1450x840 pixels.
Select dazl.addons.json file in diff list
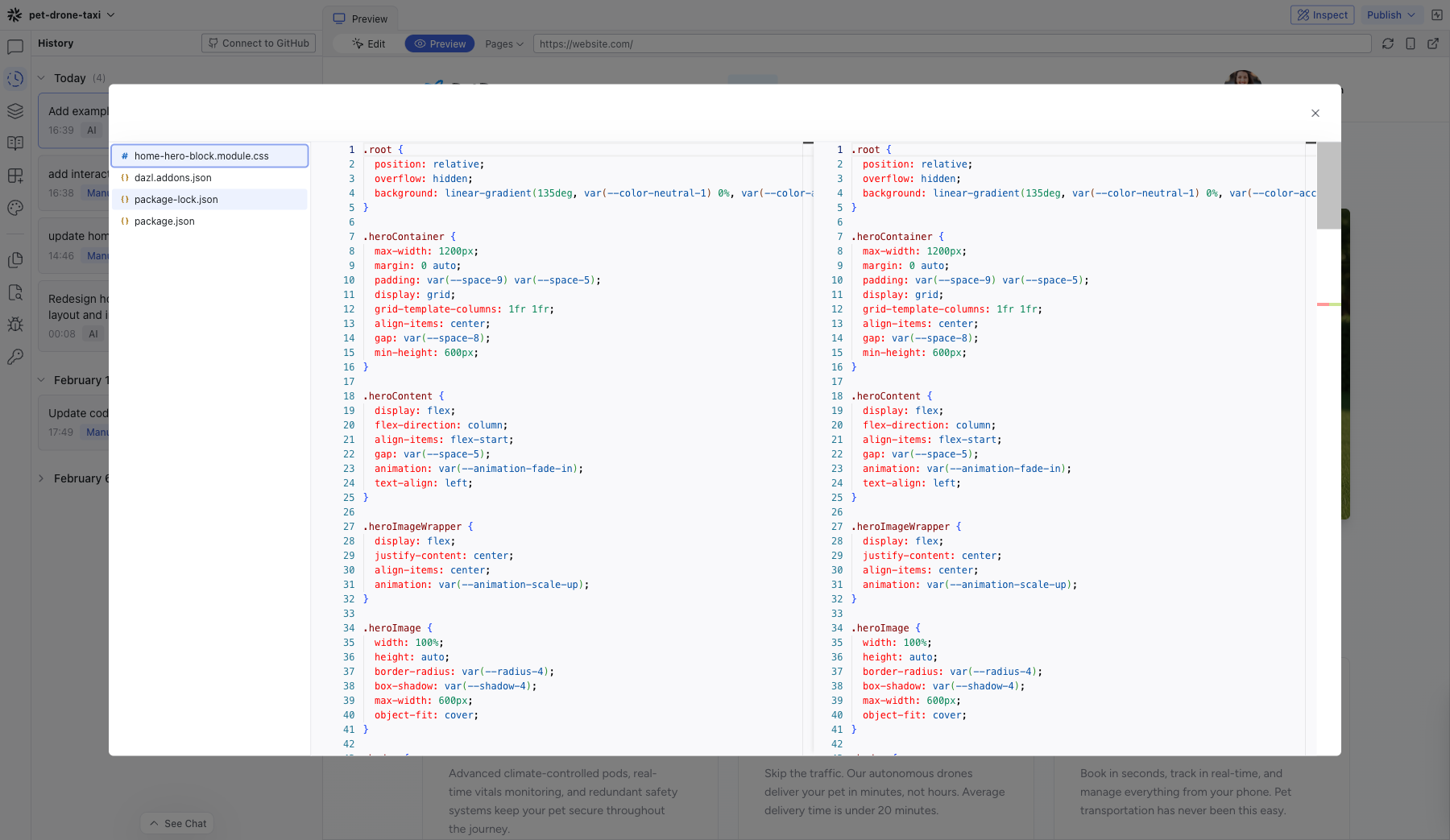(x=172, y=178)
